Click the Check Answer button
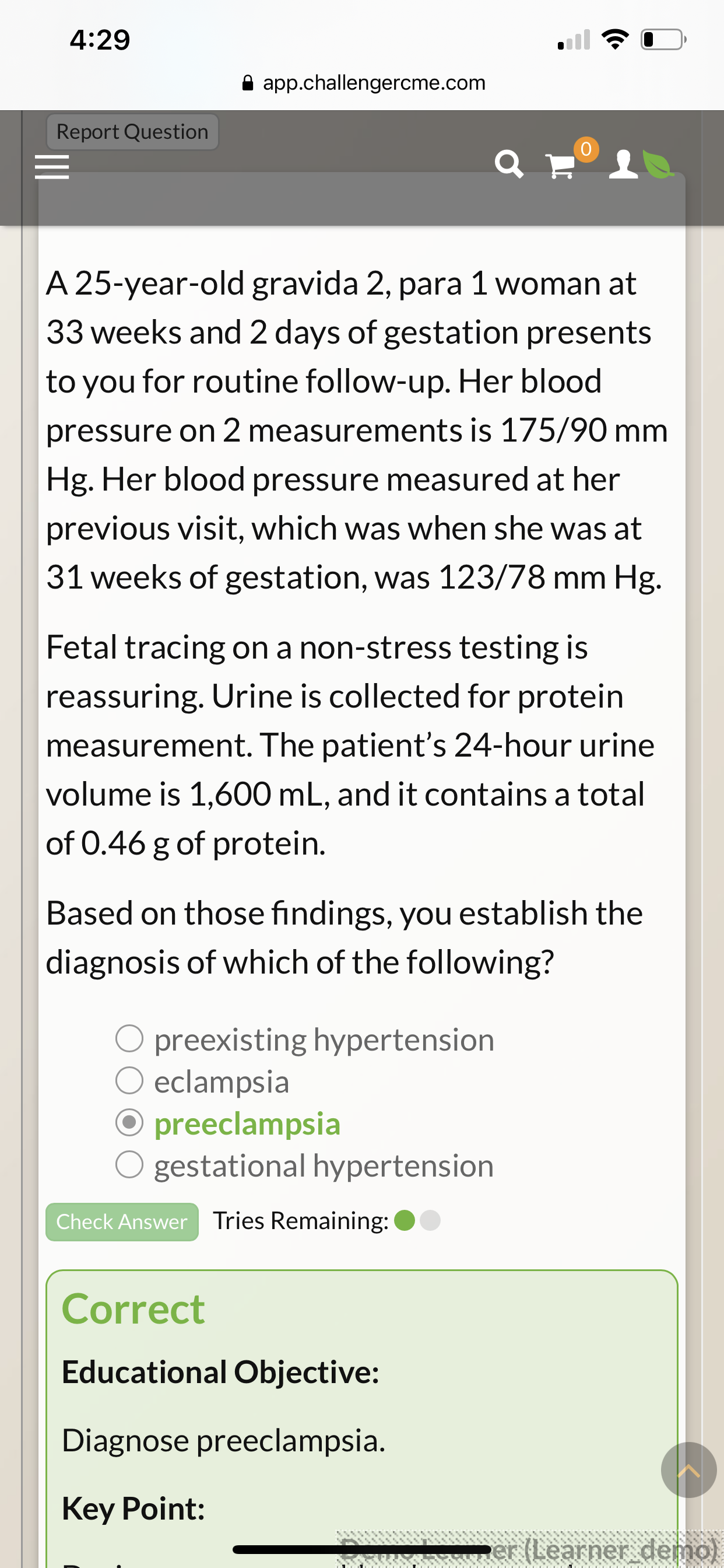 (122, 1221)
